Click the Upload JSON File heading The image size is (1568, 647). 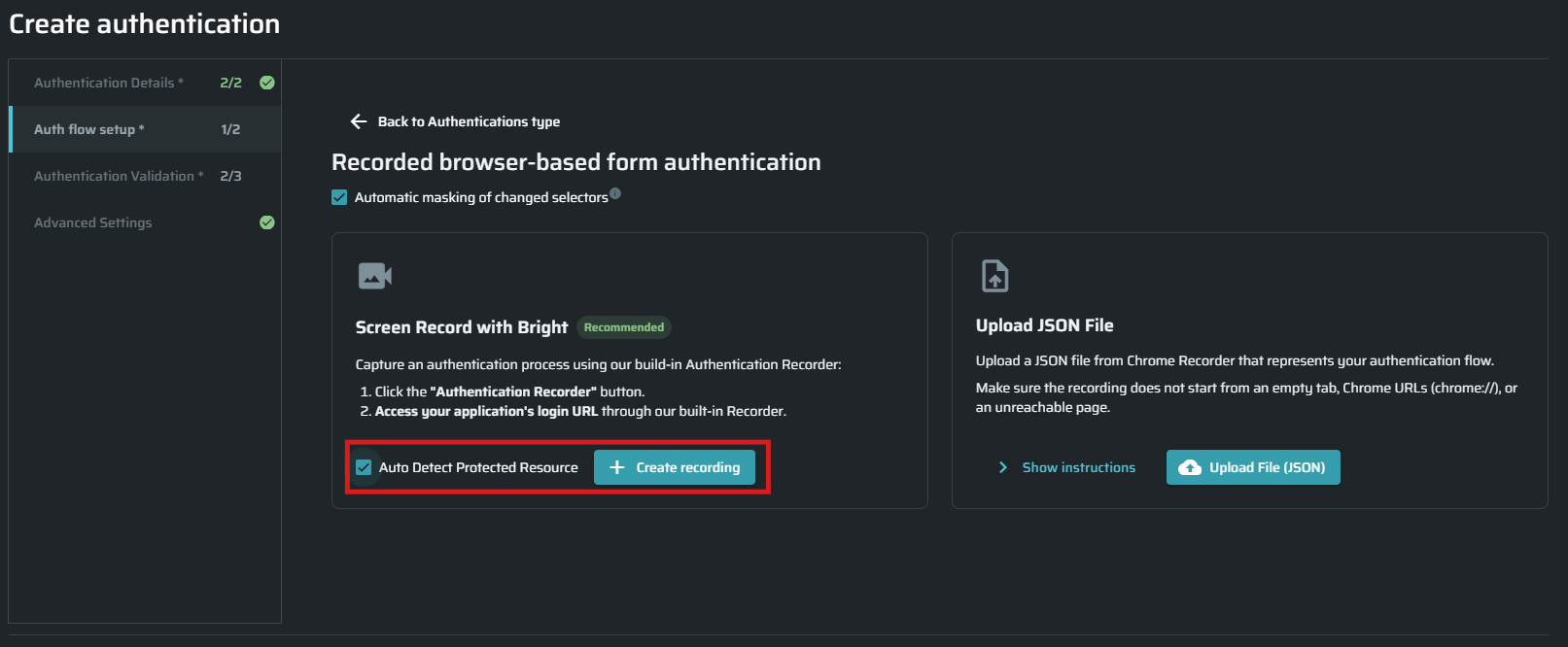coord(1045,325)
